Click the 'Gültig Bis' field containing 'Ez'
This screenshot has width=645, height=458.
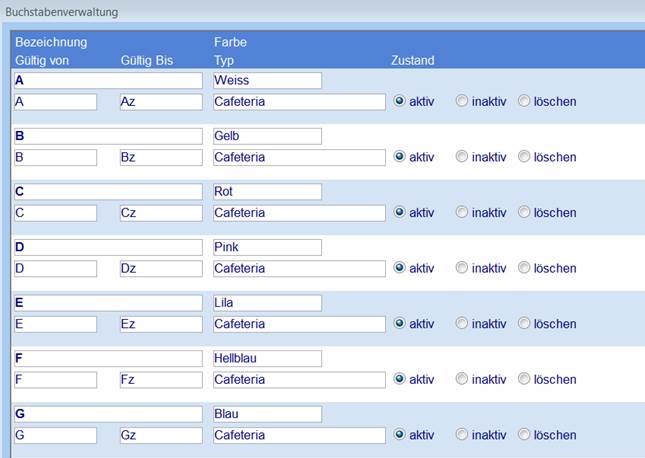coord(160,324)
